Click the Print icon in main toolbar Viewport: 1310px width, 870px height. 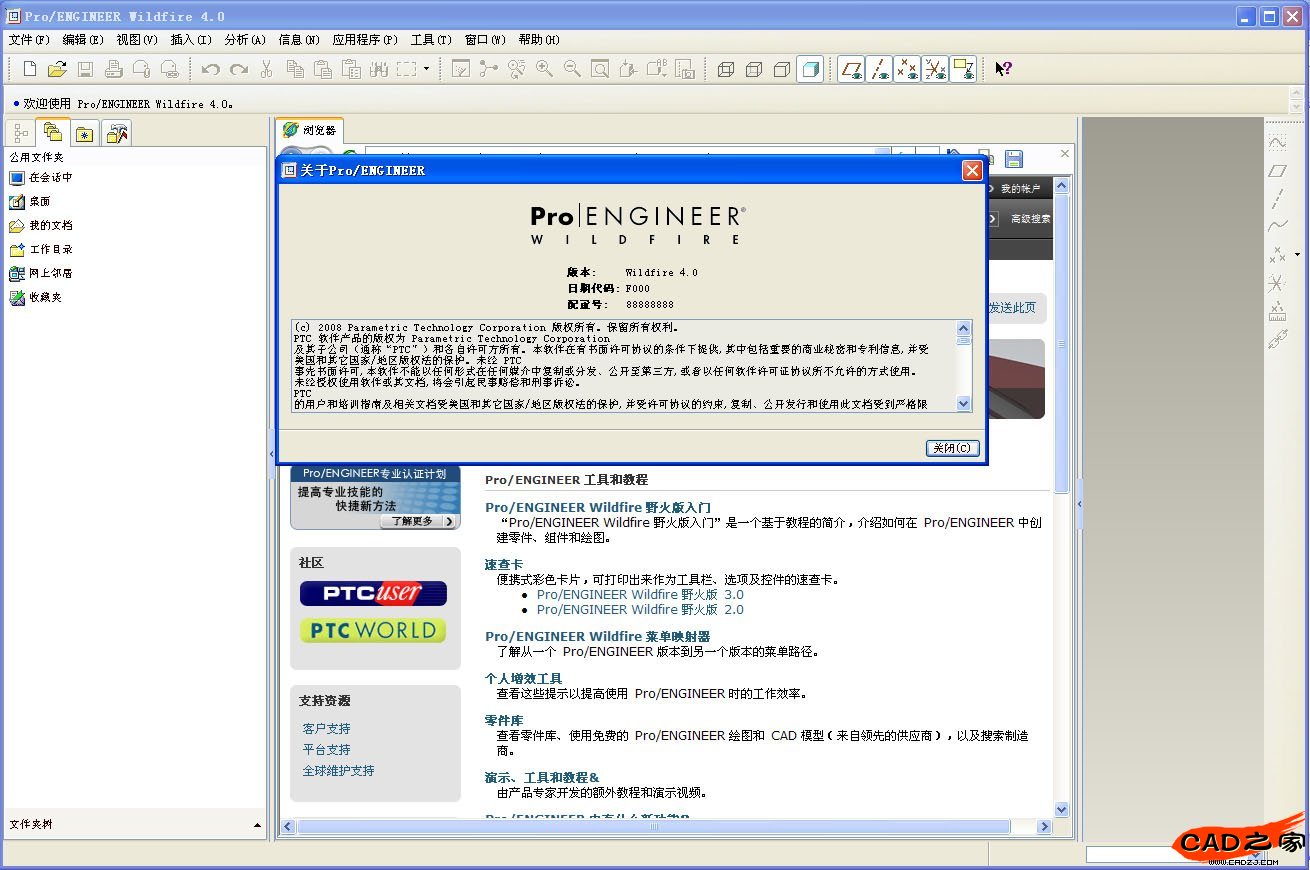113,69
